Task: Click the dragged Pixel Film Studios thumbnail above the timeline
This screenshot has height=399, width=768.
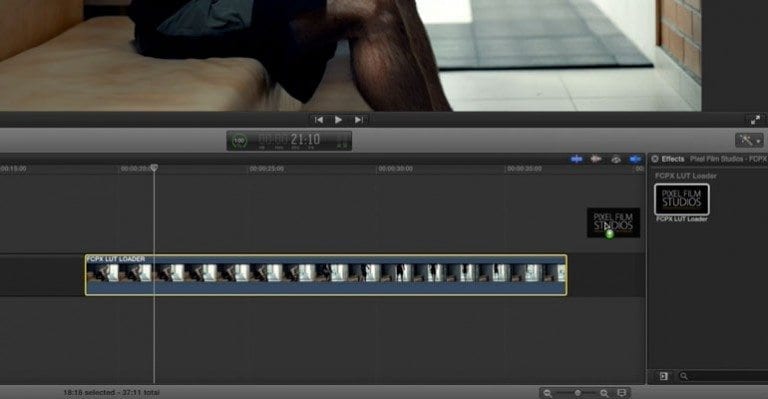Action: coord(613,223)
